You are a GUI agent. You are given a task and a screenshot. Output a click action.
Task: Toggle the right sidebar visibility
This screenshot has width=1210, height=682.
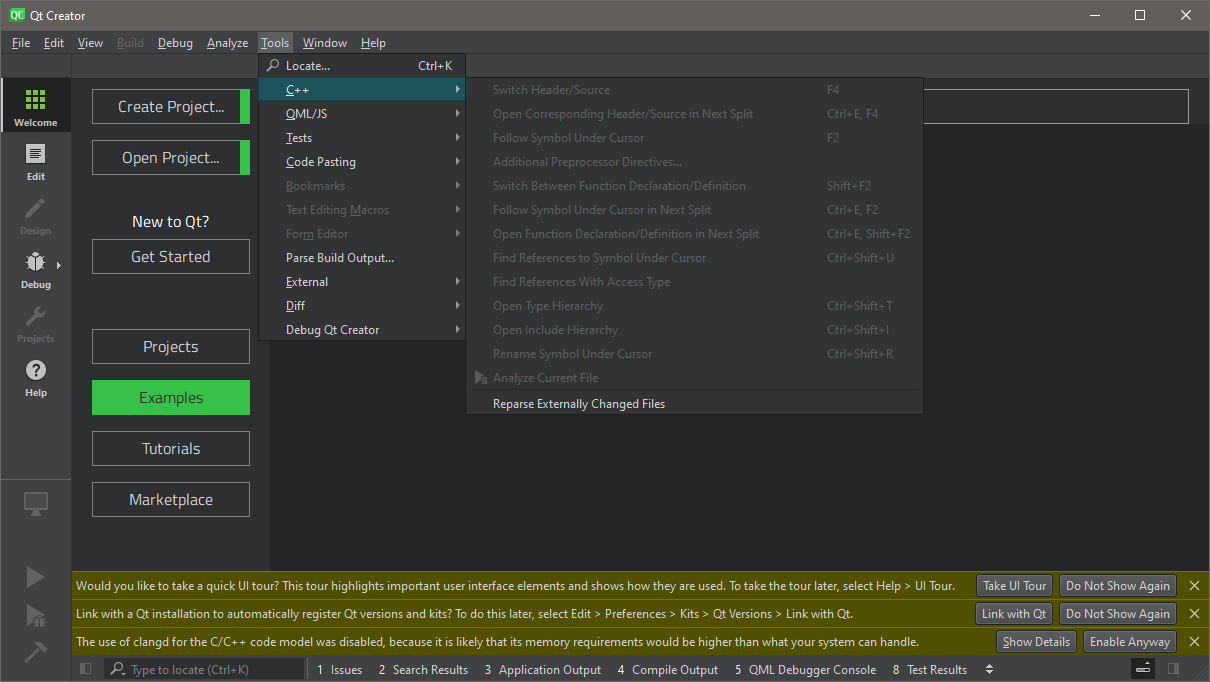pyautogui.click(x=1173, y=669)
